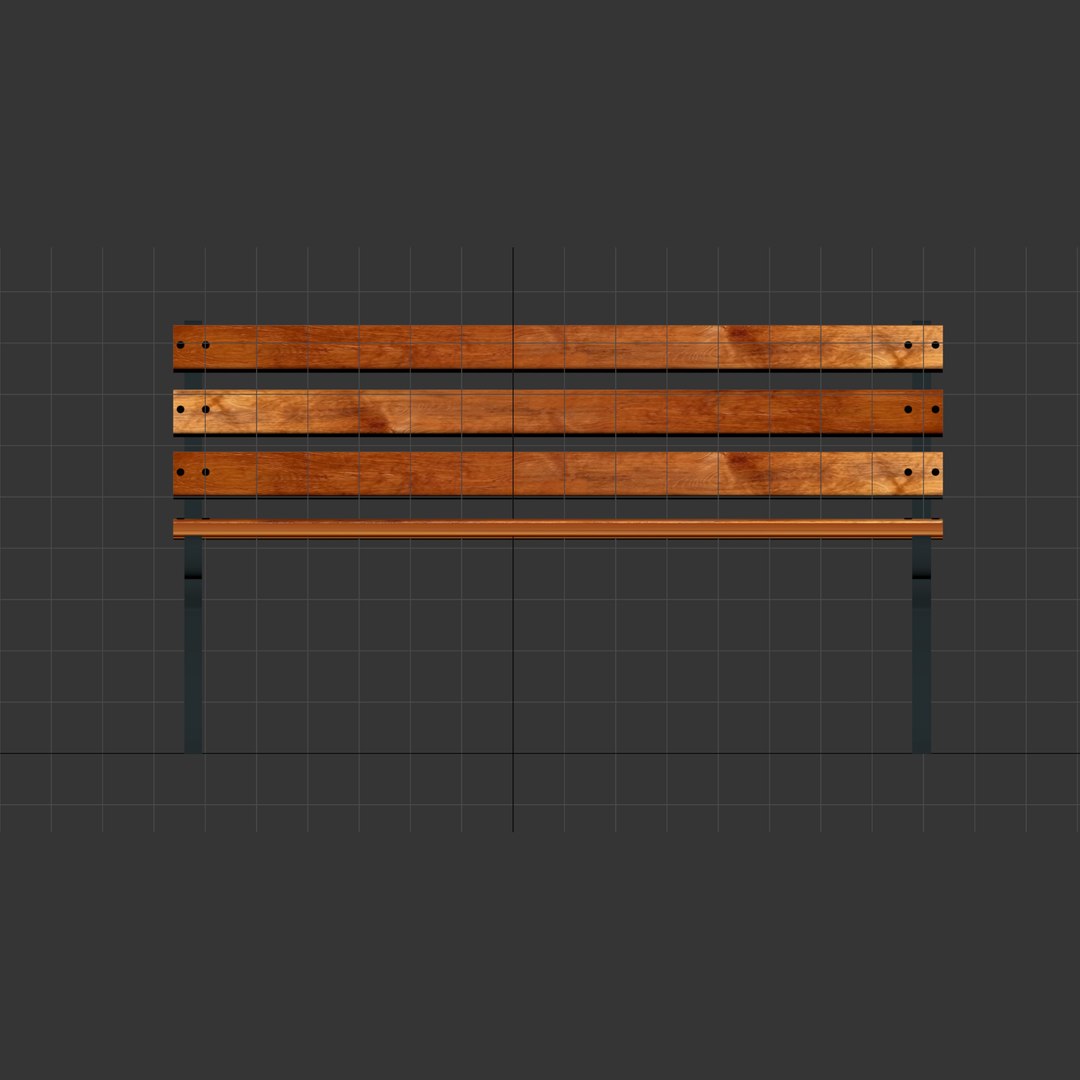1080x1080 pixels.
Task: Click the outermost right bolt on lowest slat
Action: pos(935,472)
